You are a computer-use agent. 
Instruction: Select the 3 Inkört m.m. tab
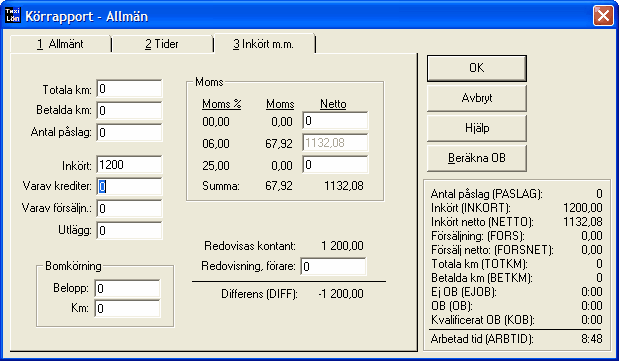(264, 44)
